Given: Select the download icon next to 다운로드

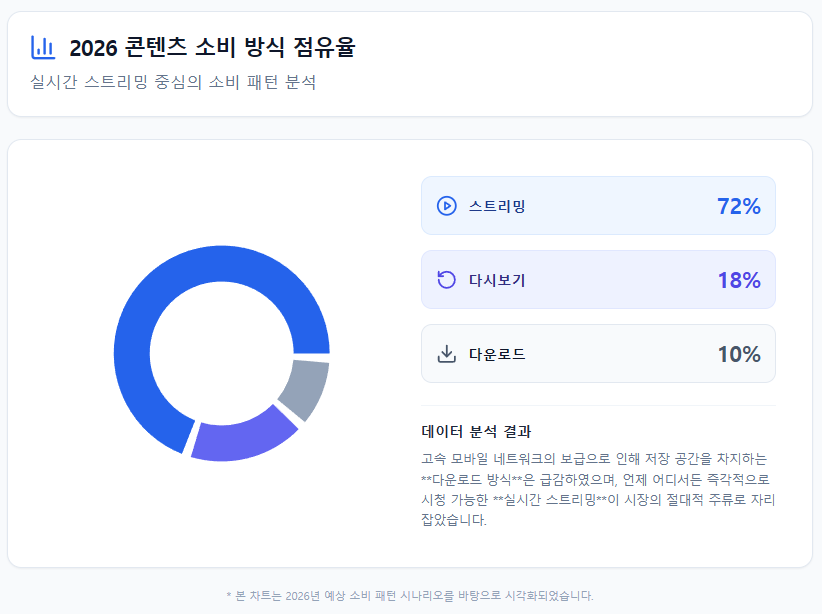Looking at the screenshot, I should pyautogui.click(x=446, y=354).
